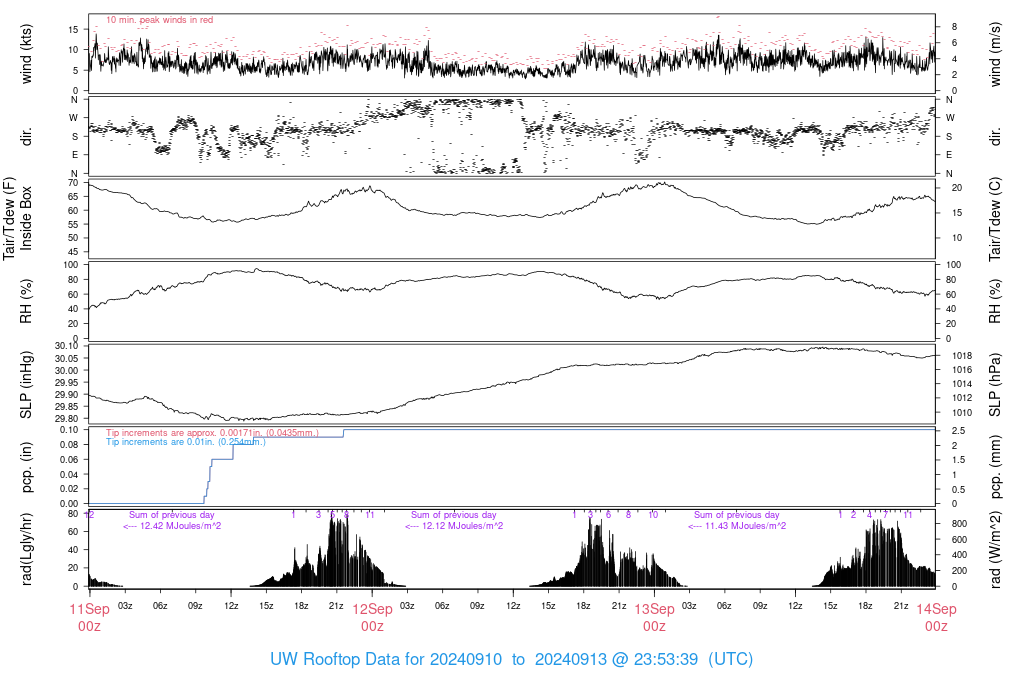Click the 'Tair/Tdew (F) Inside Box' label

(18, 218)
